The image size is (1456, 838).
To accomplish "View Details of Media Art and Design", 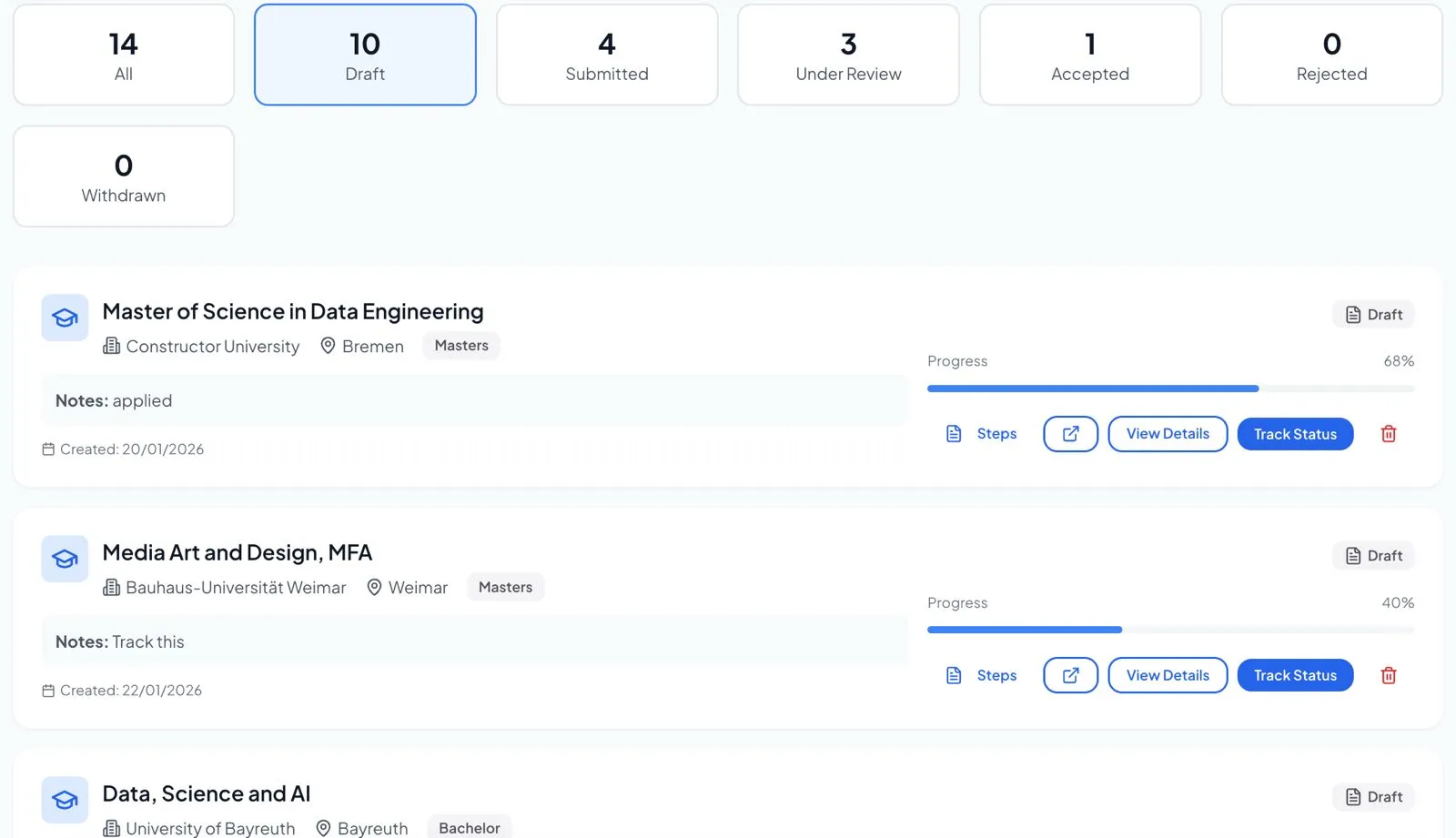I will 1168,675.
